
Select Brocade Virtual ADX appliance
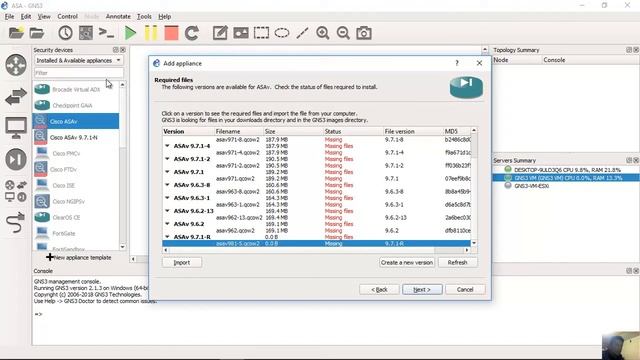(76, 89)
